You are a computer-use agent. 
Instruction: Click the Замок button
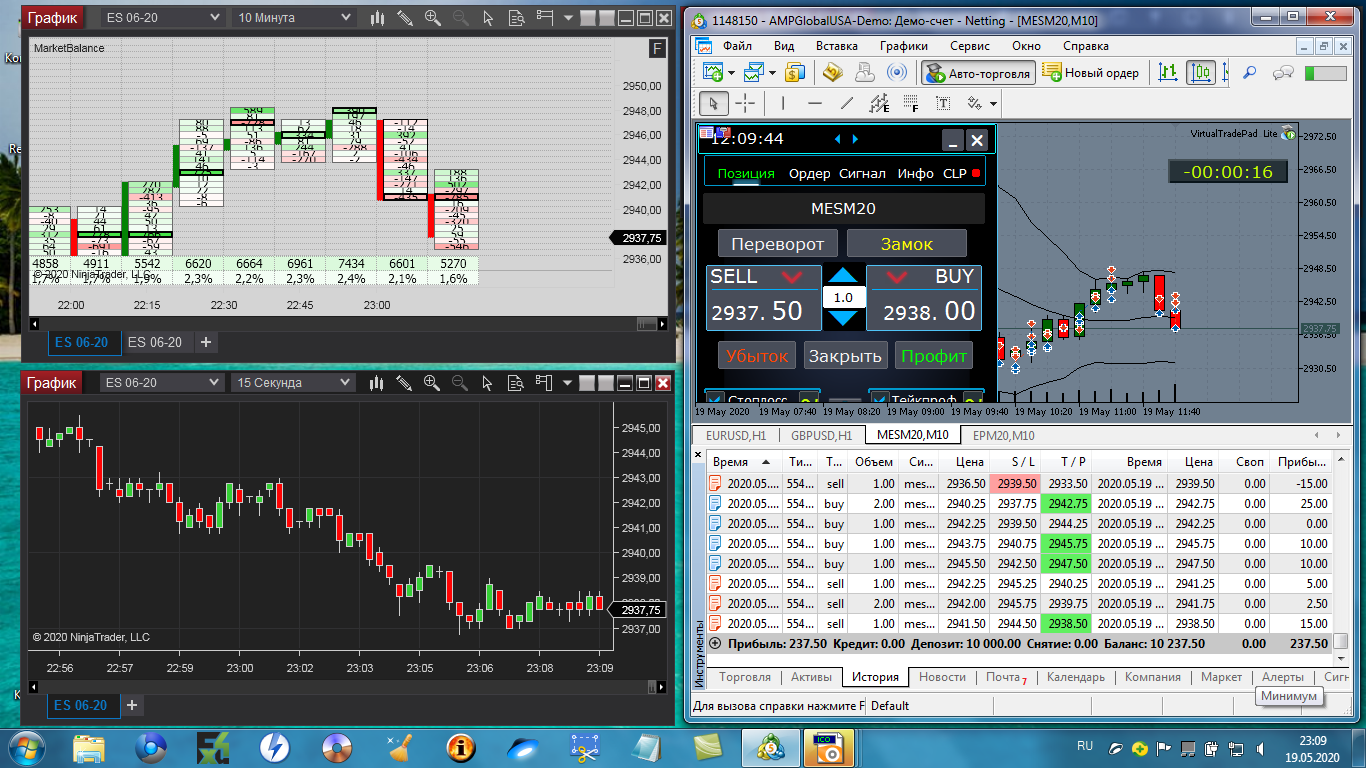907,243
